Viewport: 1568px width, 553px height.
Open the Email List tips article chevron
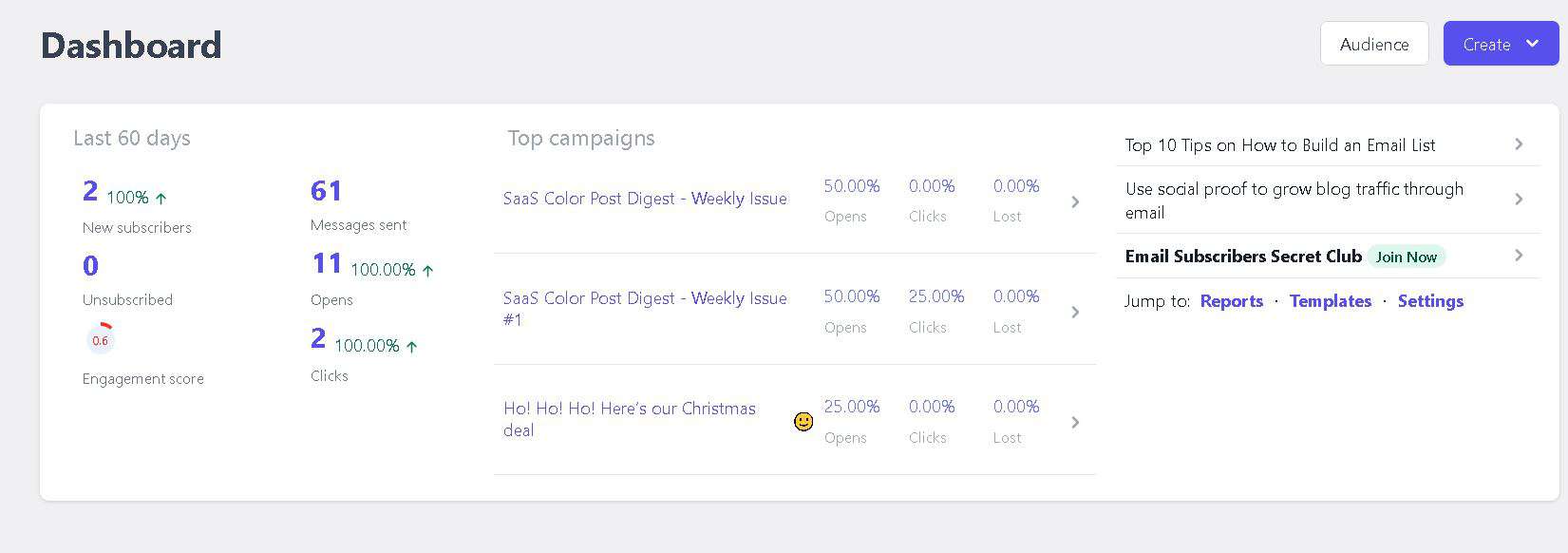[x=1519, y=144]
